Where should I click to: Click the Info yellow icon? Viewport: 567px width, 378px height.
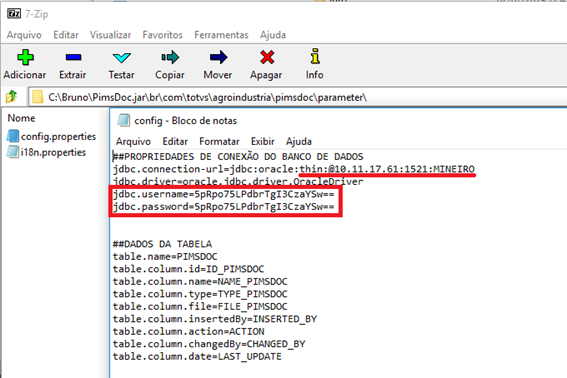[x=315, y=56]
